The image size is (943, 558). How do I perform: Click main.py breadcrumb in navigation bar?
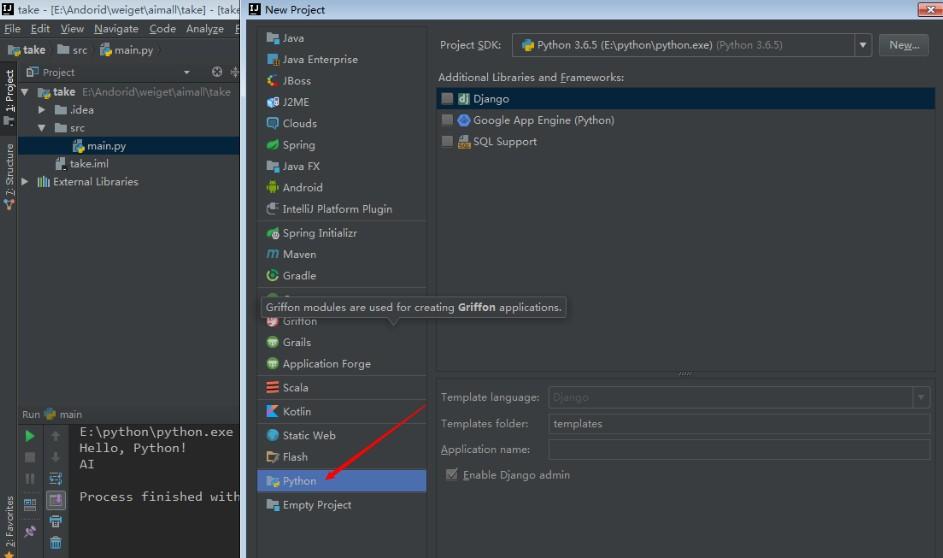point(126,50)
